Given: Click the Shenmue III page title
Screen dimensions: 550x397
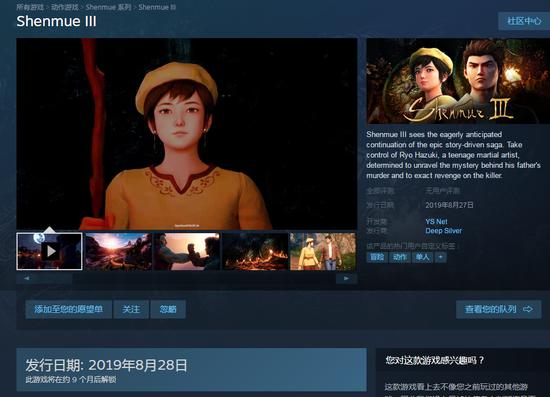Looking at the screenshot, I should coord(56,21).
